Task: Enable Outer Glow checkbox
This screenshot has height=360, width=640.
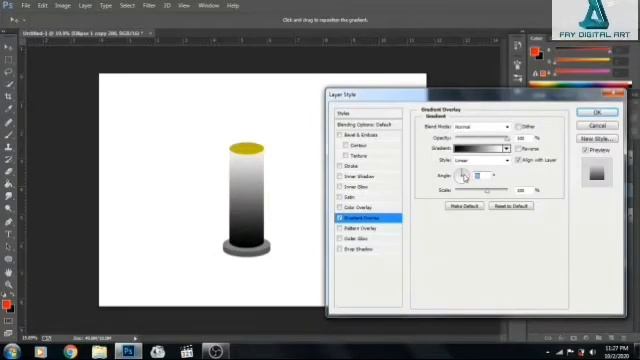Action: coord(340,238)
